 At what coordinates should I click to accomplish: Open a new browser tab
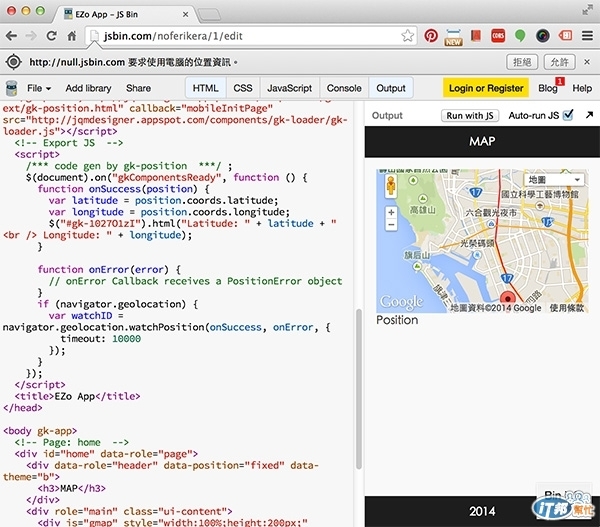pyautogui.click(x=209, y=15)
